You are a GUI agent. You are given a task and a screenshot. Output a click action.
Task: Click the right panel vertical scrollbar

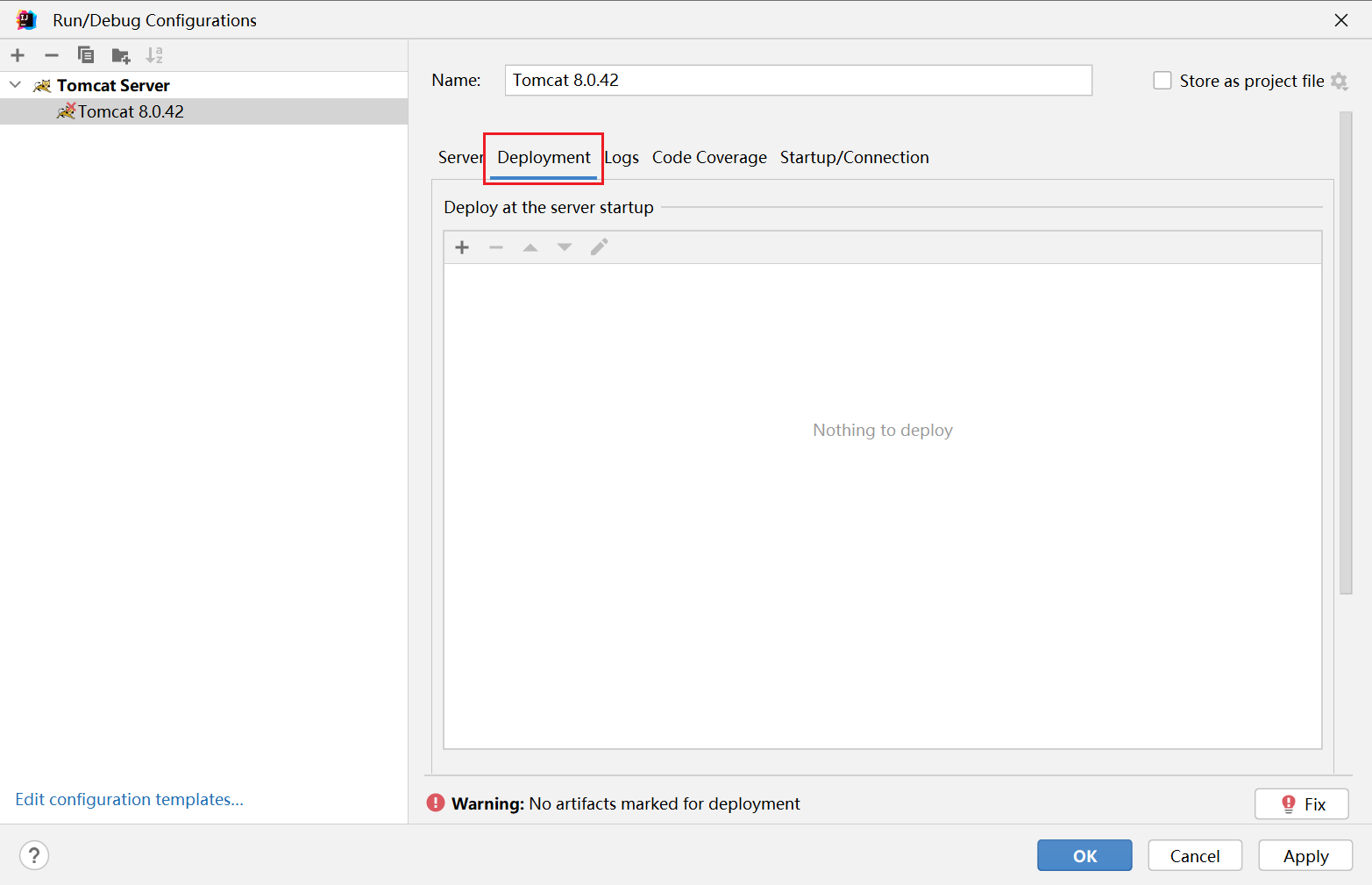[x=1346, y=353]
